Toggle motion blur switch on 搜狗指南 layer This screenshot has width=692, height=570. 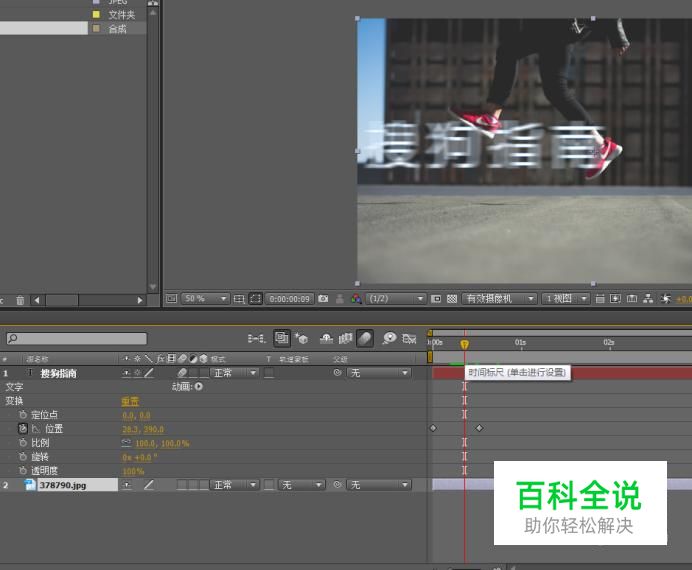click(x=182, y=373)
